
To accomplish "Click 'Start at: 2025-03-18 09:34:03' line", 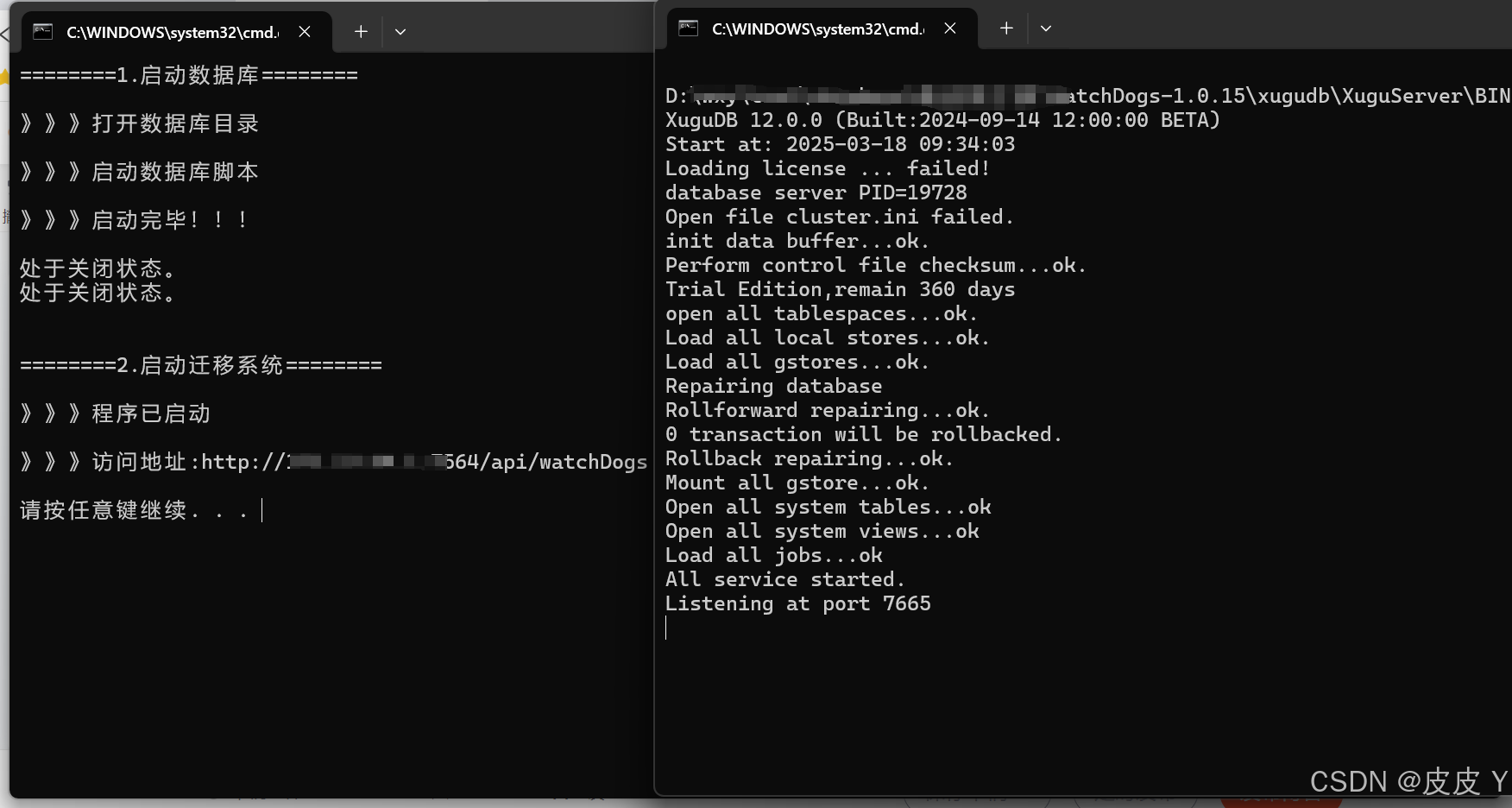I will (x=840, y=144).
